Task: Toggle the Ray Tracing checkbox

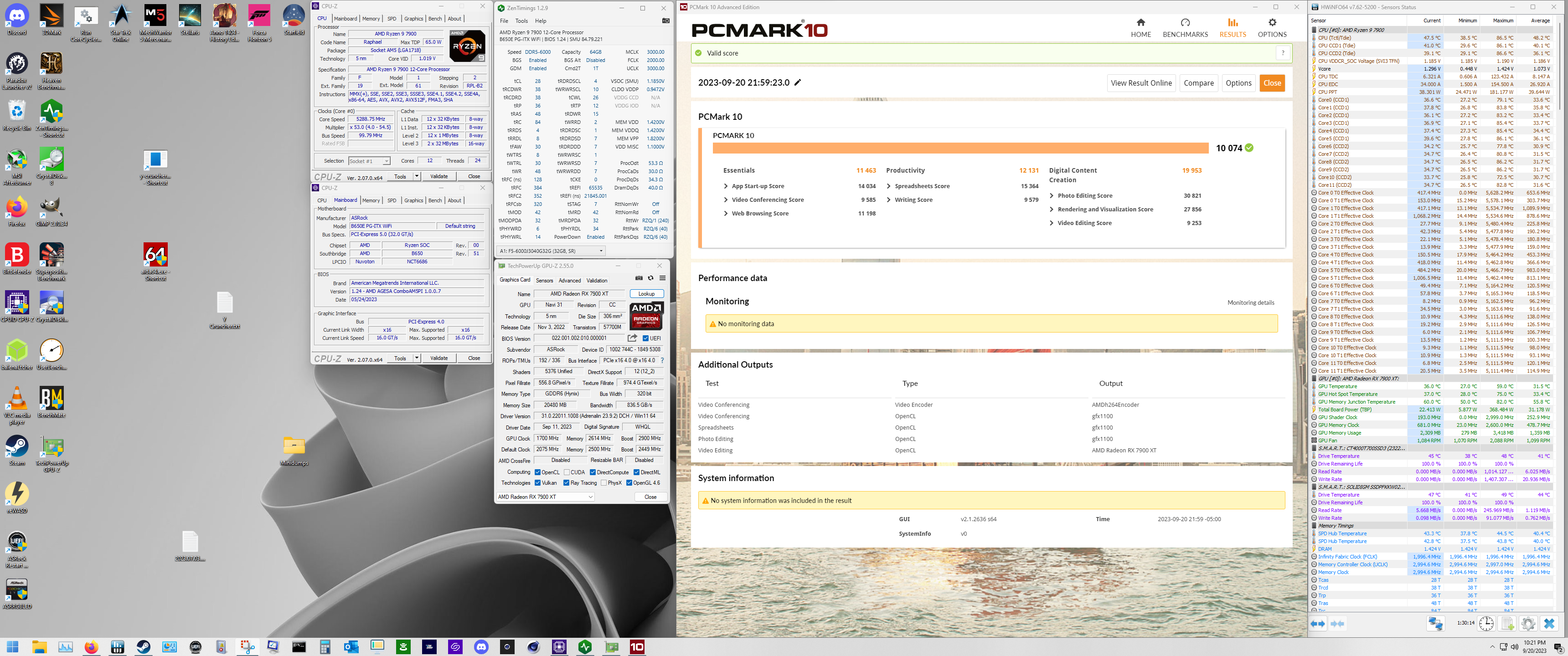Action: pos(566,483)
